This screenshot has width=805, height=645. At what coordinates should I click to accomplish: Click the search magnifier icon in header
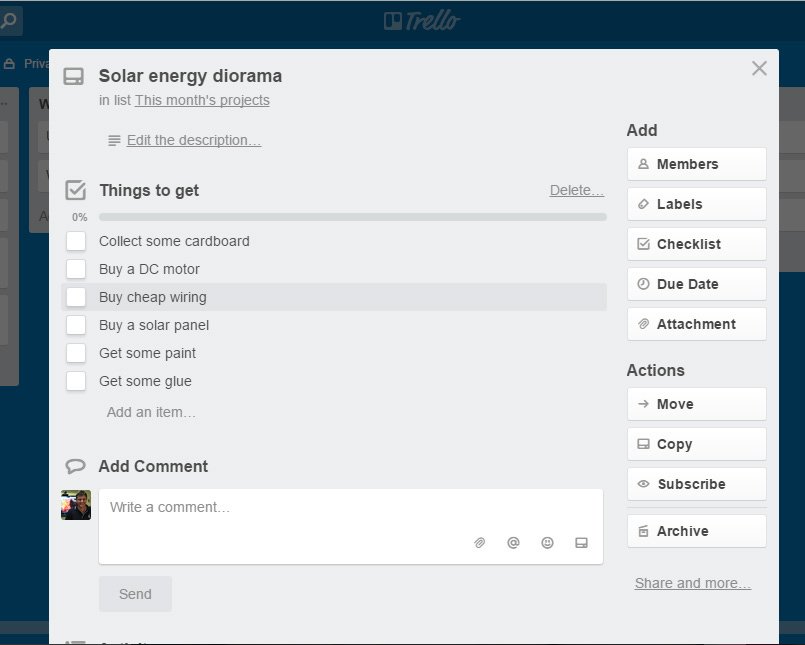(8, 20)
